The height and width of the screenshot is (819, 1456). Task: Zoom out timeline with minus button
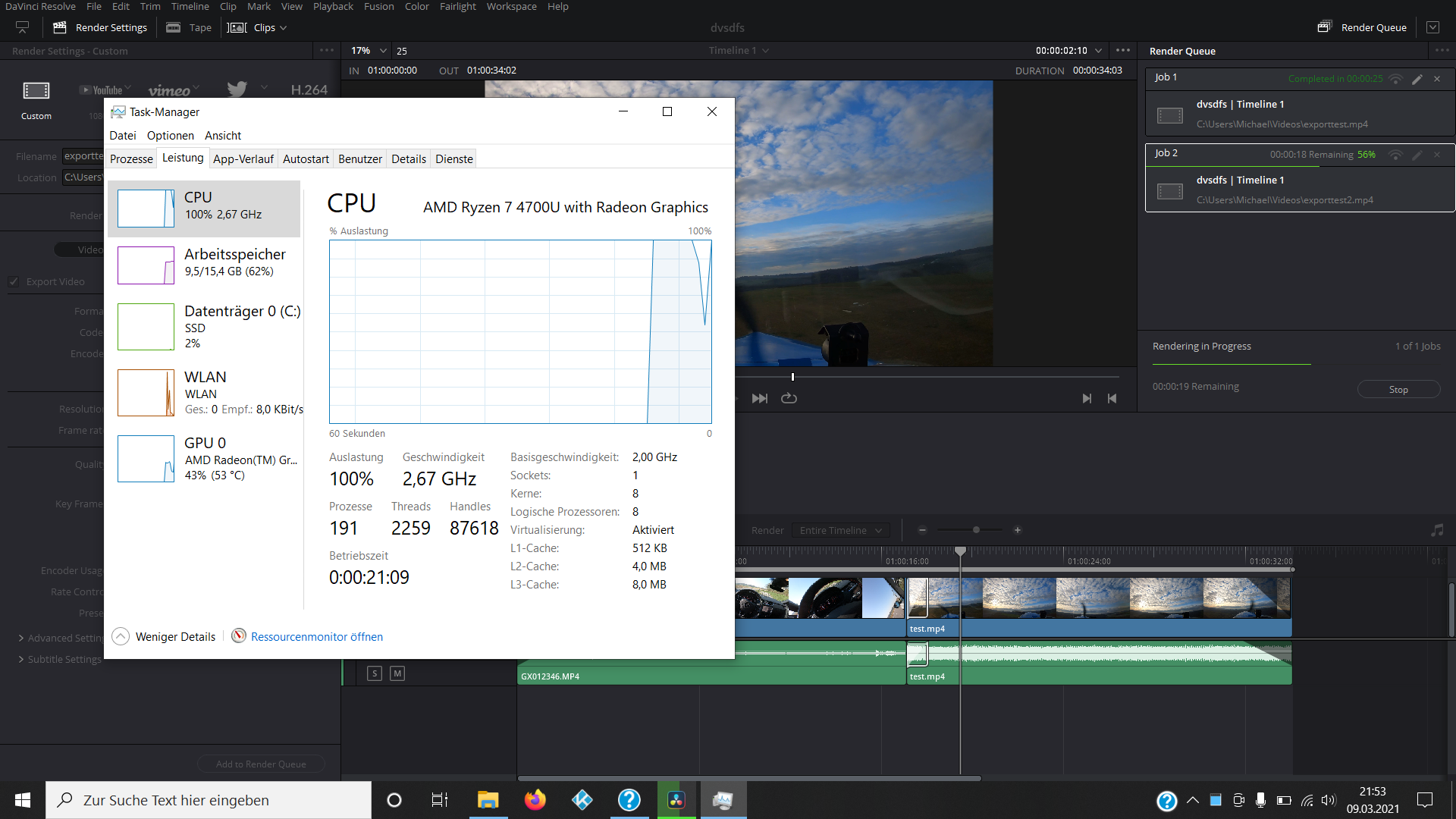[922, 530]
